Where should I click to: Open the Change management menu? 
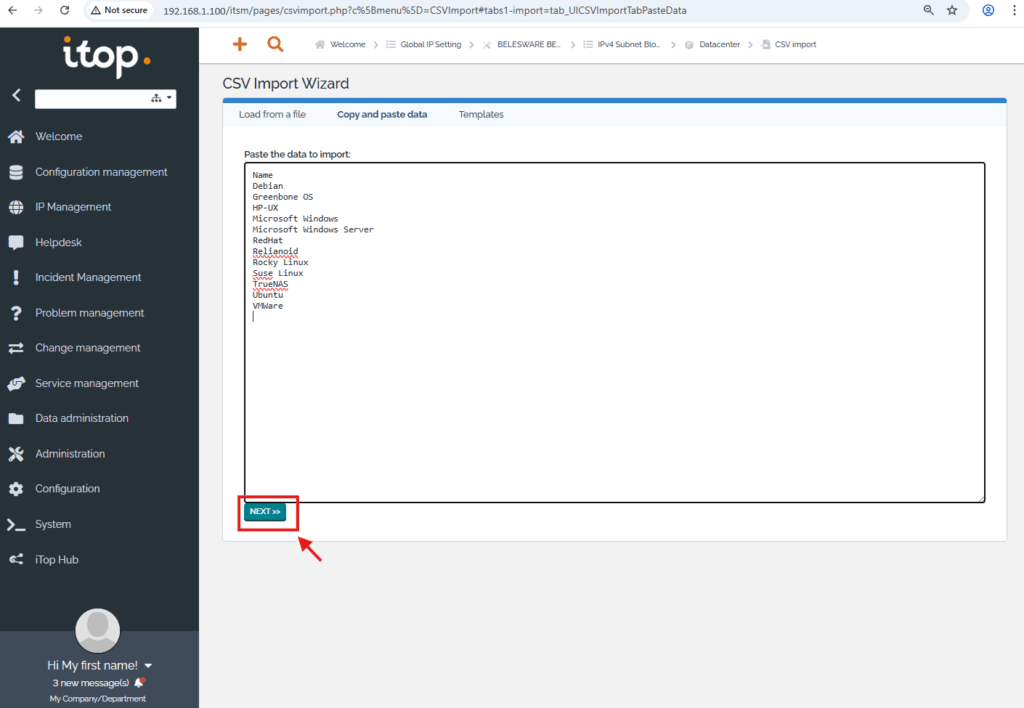(x=88, y=348)
